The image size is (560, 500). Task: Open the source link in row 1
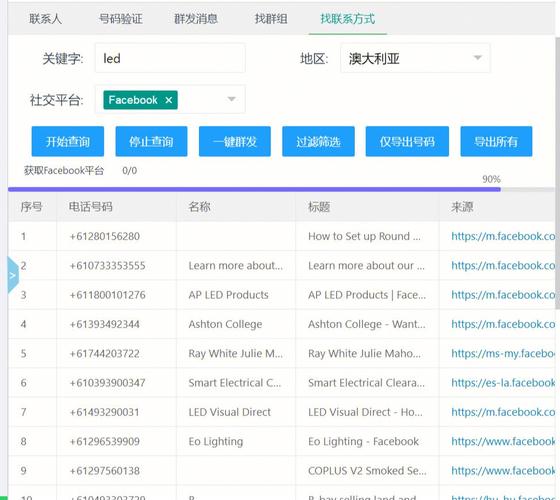(x=503, y=236)
